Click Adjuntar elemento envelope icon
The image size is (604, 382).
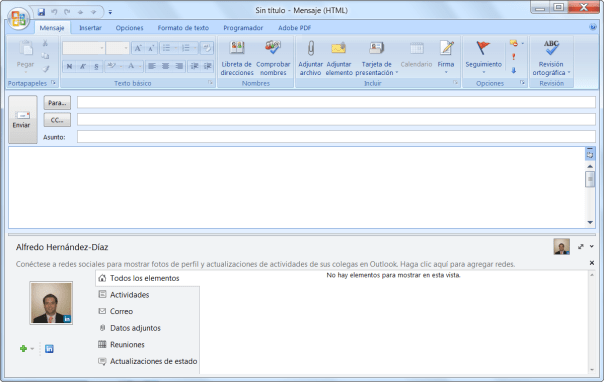point(339,57)
